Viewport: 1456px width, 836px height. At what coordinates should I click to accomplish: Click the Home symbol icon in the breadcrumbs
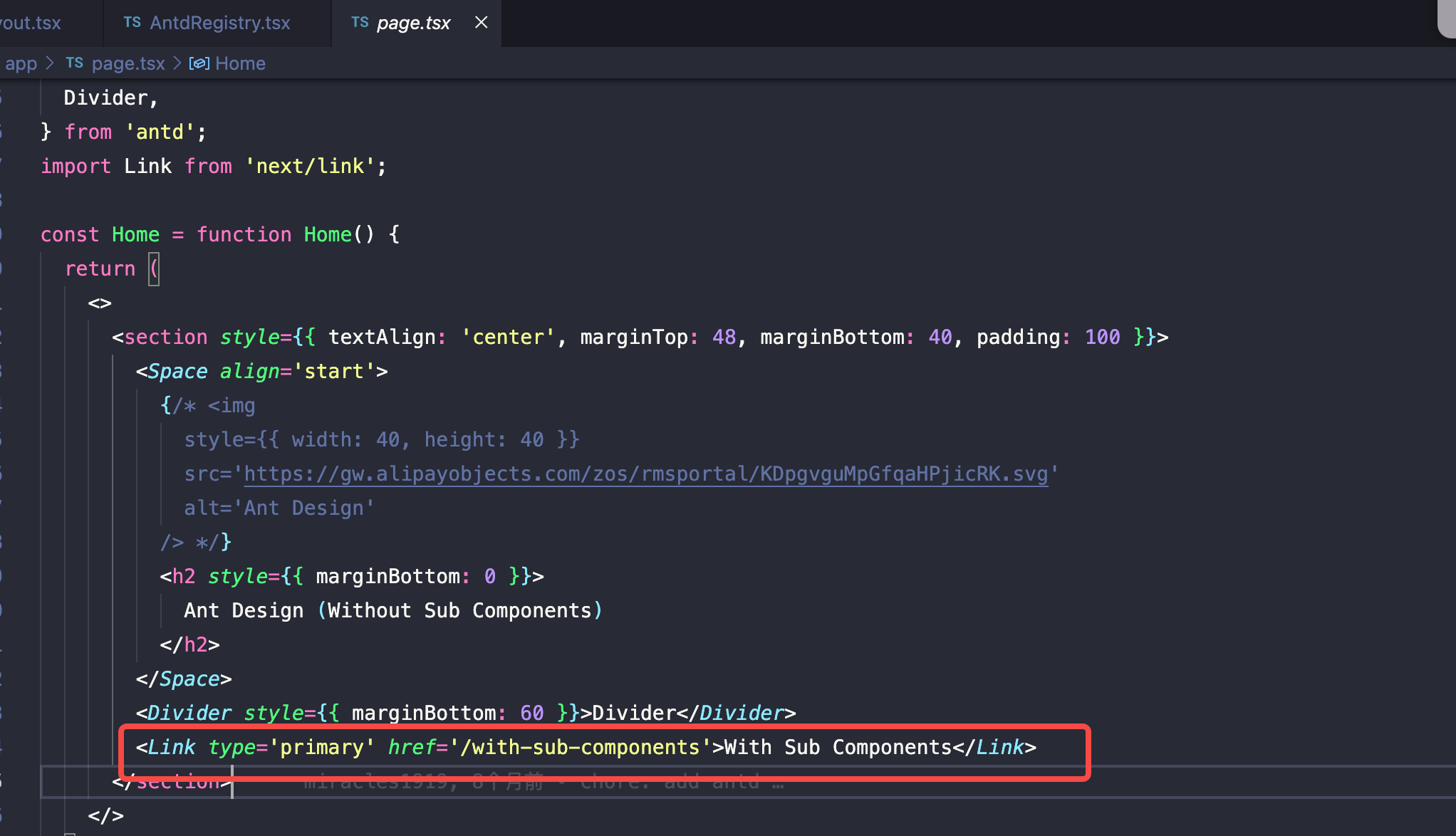[199, 63]
